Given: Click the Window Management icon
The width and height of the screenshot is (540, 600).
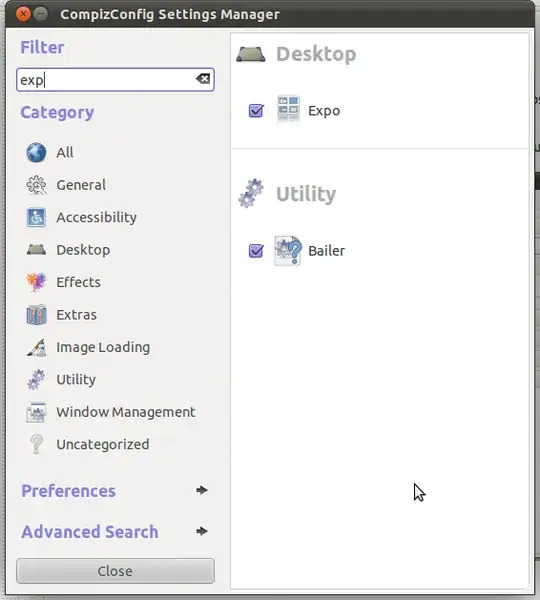Looking at the screenshot, I should click(x=36, y=412).
